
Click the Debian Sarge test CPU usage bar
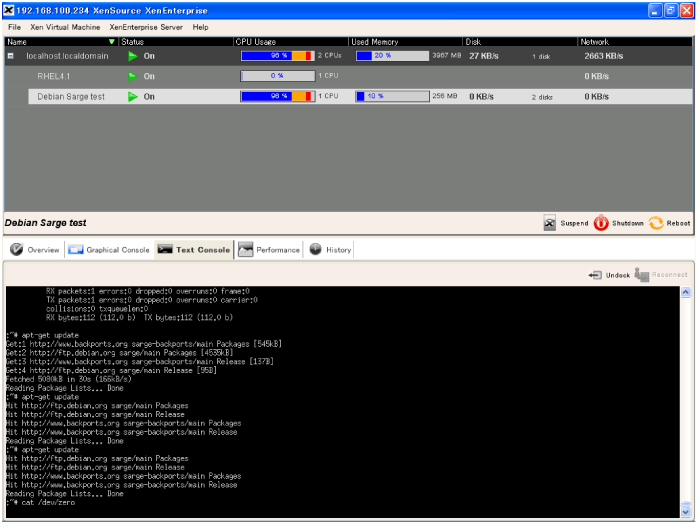tap(278, 96)
